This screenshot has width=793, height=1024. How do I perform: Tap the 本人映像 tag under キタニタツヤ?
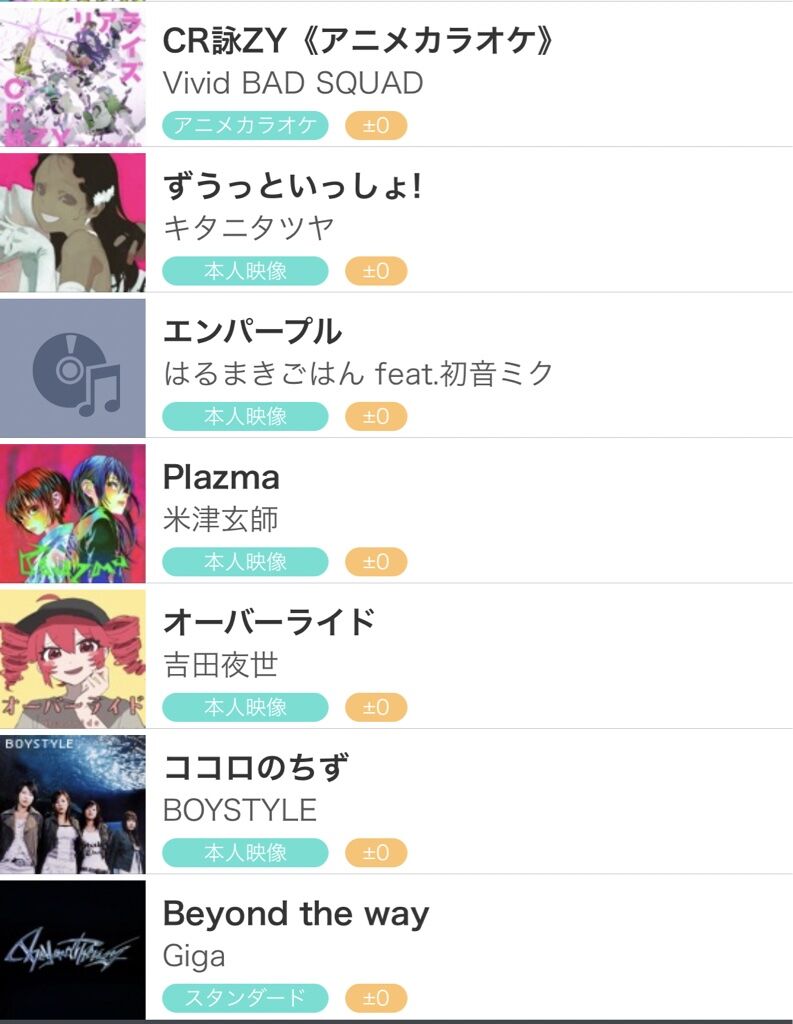tap(245, 271)
